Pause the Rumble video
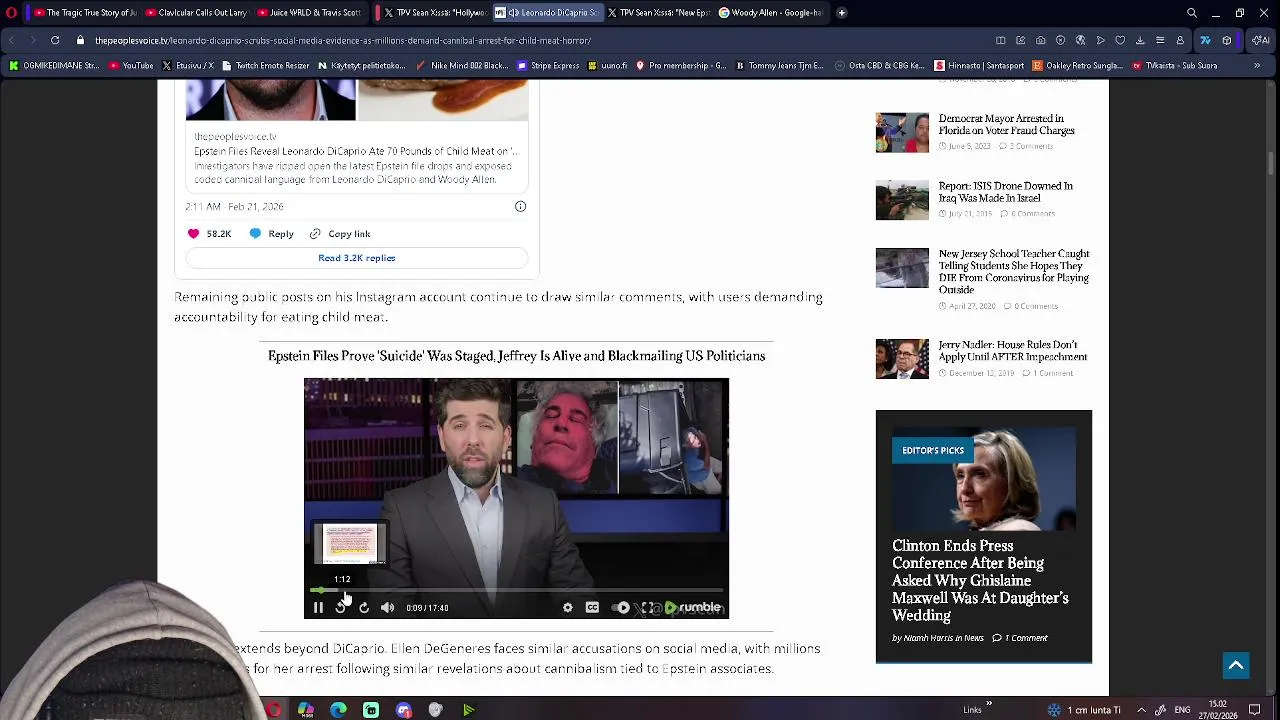1280x720 pixels. [x=318, y=607]
